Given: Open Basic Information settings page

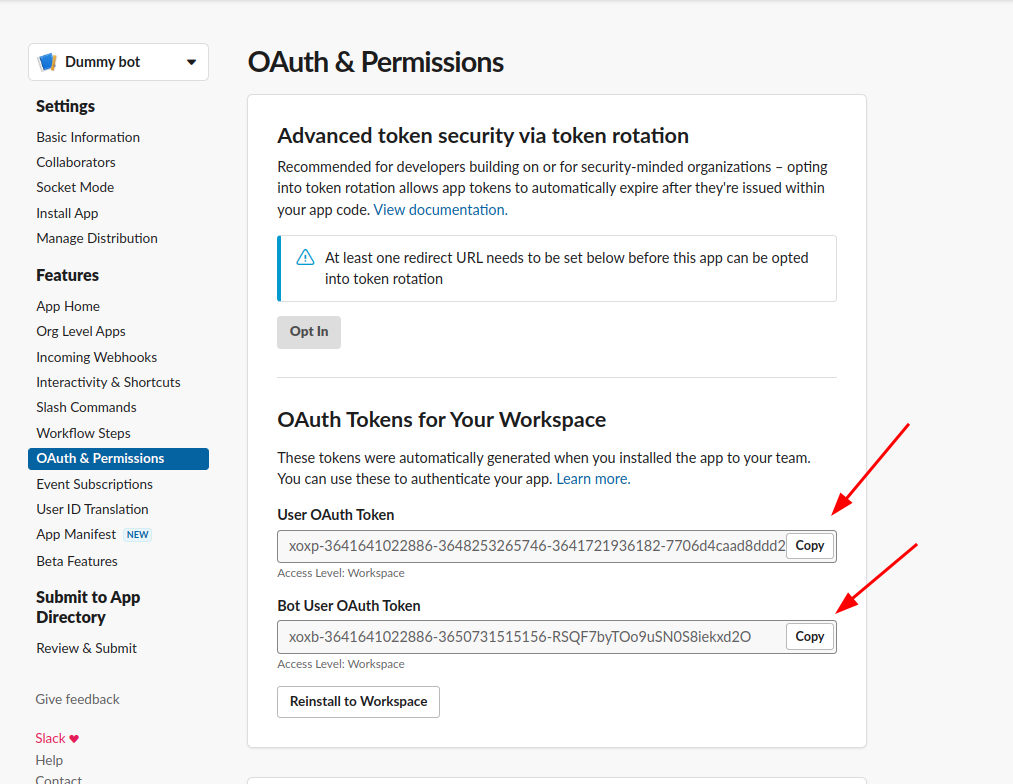Looking at the screenshot, I should (88, 137).
